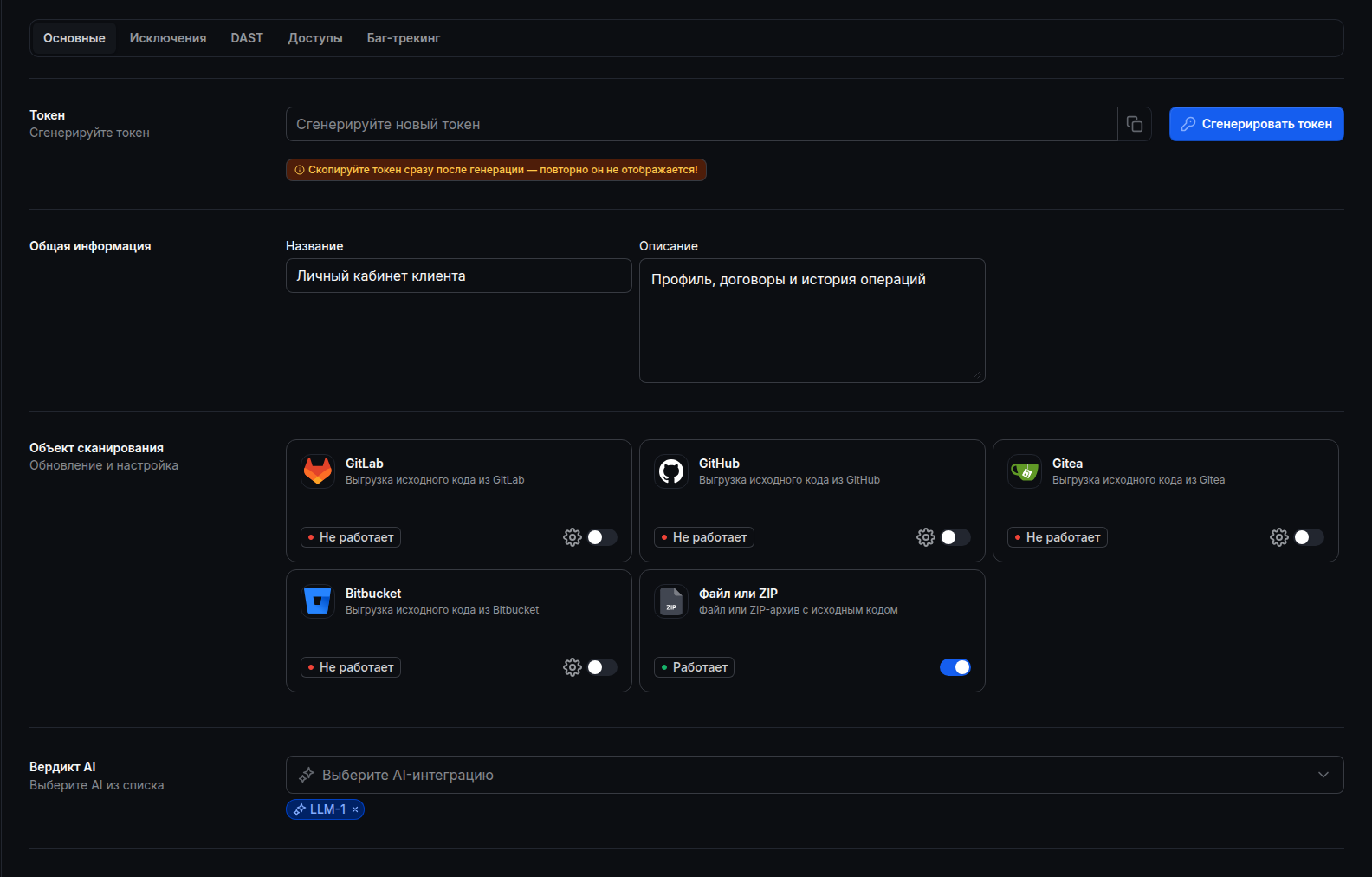Click the Gitea Не работает status badge
The image size is (1372, 877).
pos(1058,537)
